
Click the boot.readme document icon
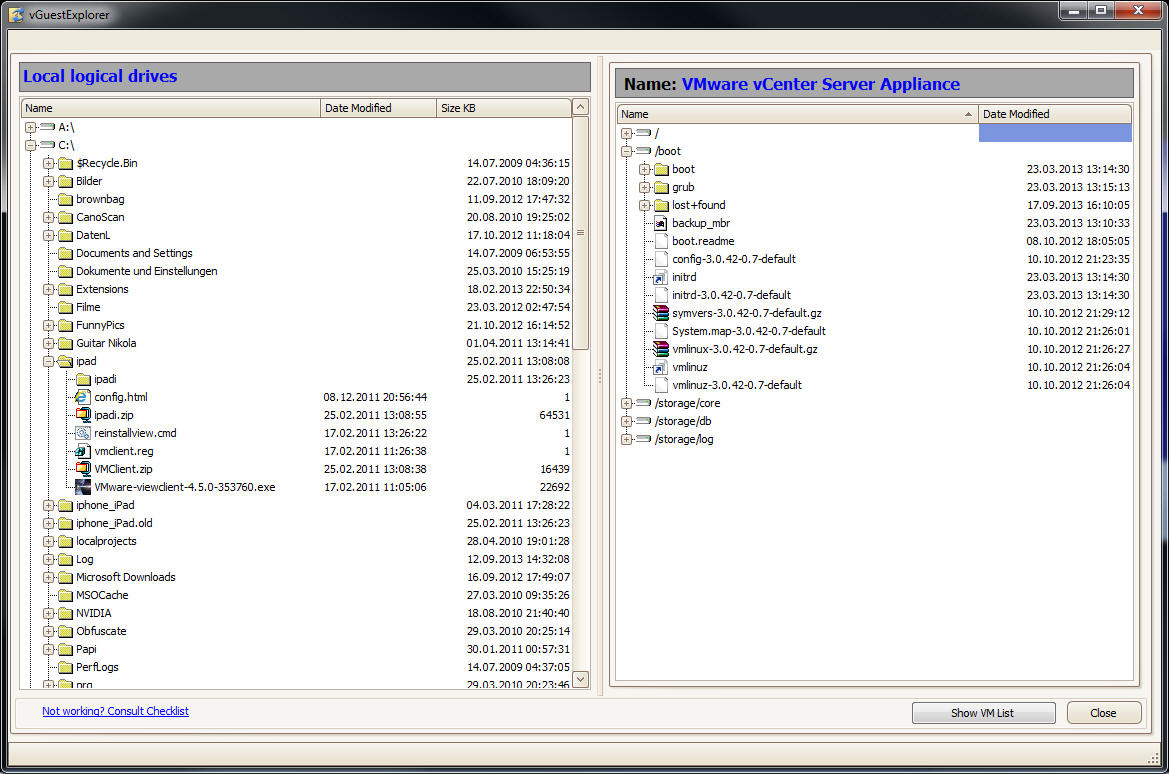point(661,241)
